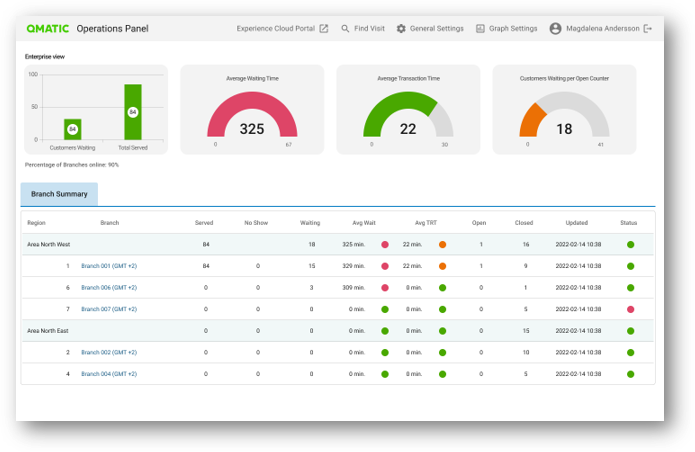Select the Area North West region row

(x=338, y=245)
